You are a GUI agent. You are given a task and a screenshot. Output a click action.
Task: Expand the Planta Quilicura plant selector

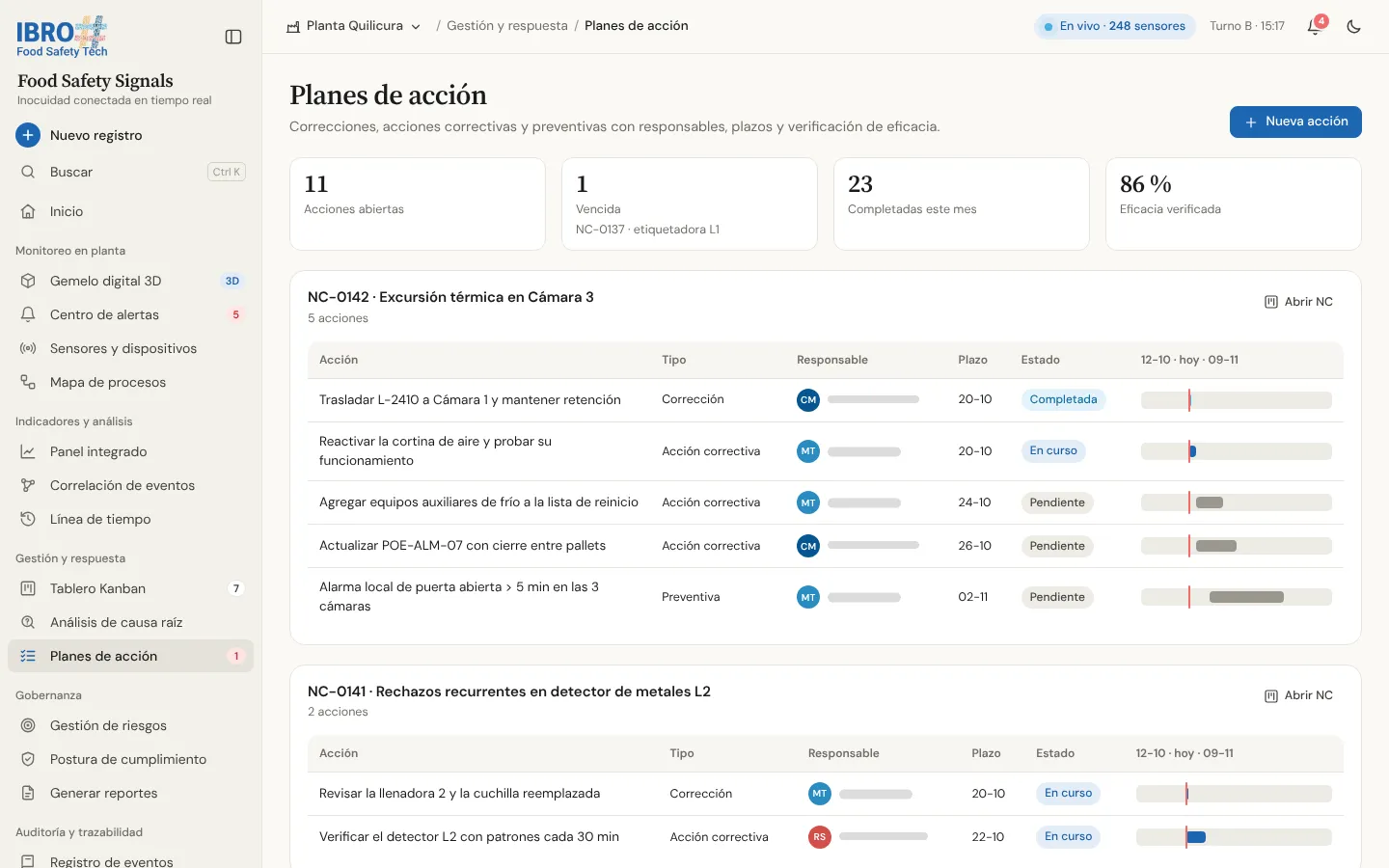click(x=353, y=26)
